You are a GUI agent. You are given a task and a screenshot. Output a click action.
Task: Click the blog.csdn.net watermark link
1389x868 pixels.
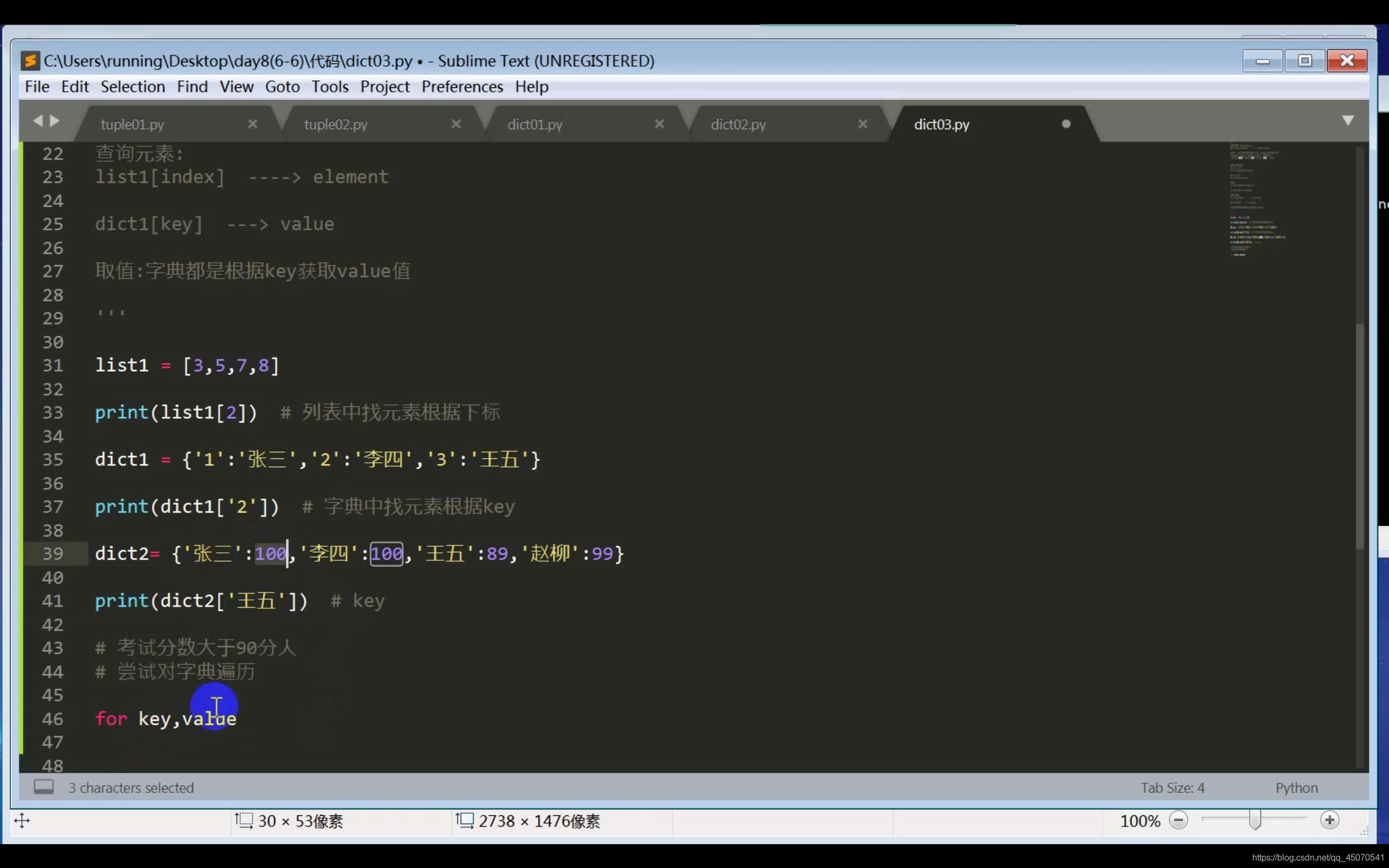point(1317,857)
